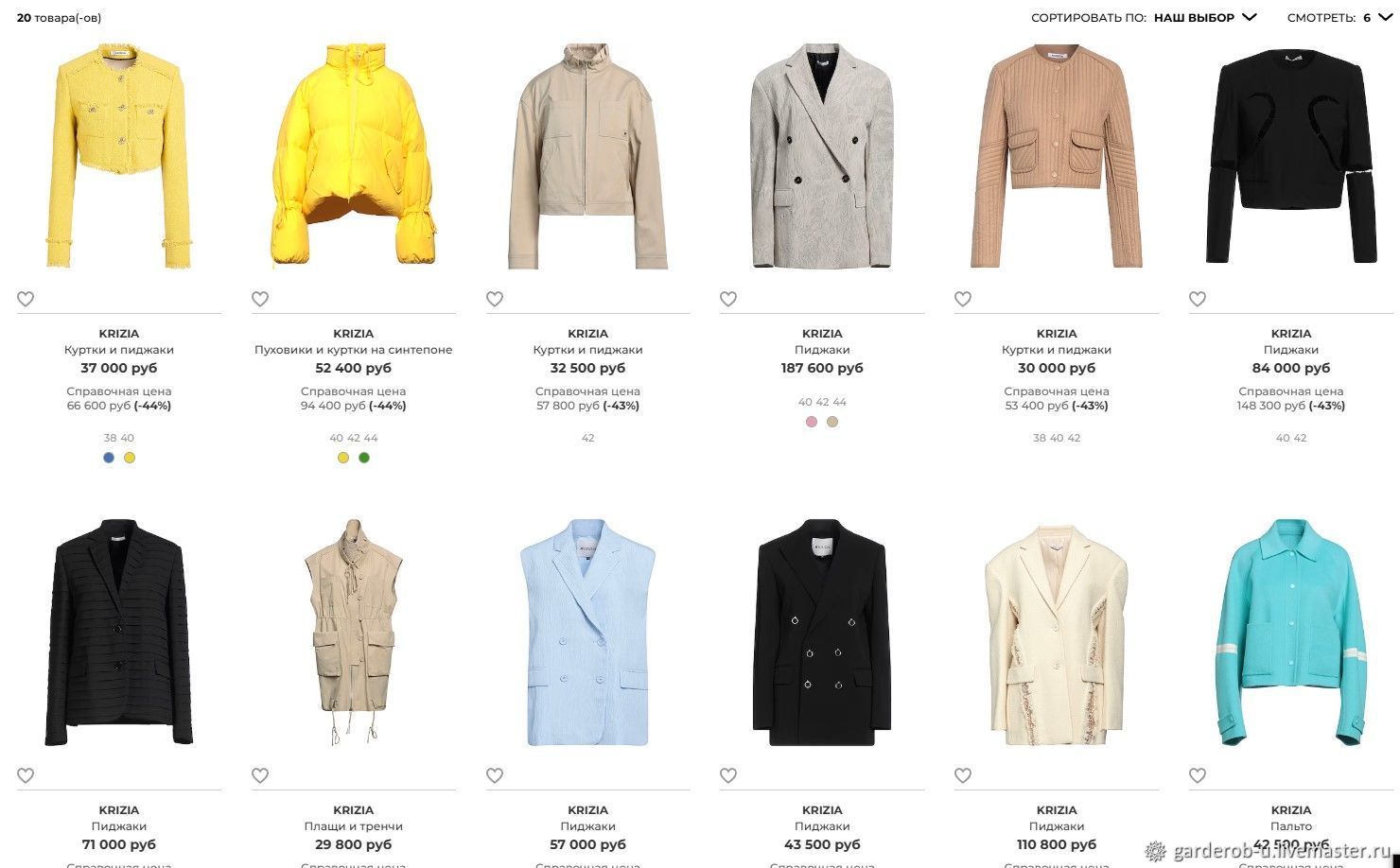The width and height of the screenshot is (1400, 868).
Task: Toggle wishlist heart for light blue vest
Action: (x=495, y=775)
